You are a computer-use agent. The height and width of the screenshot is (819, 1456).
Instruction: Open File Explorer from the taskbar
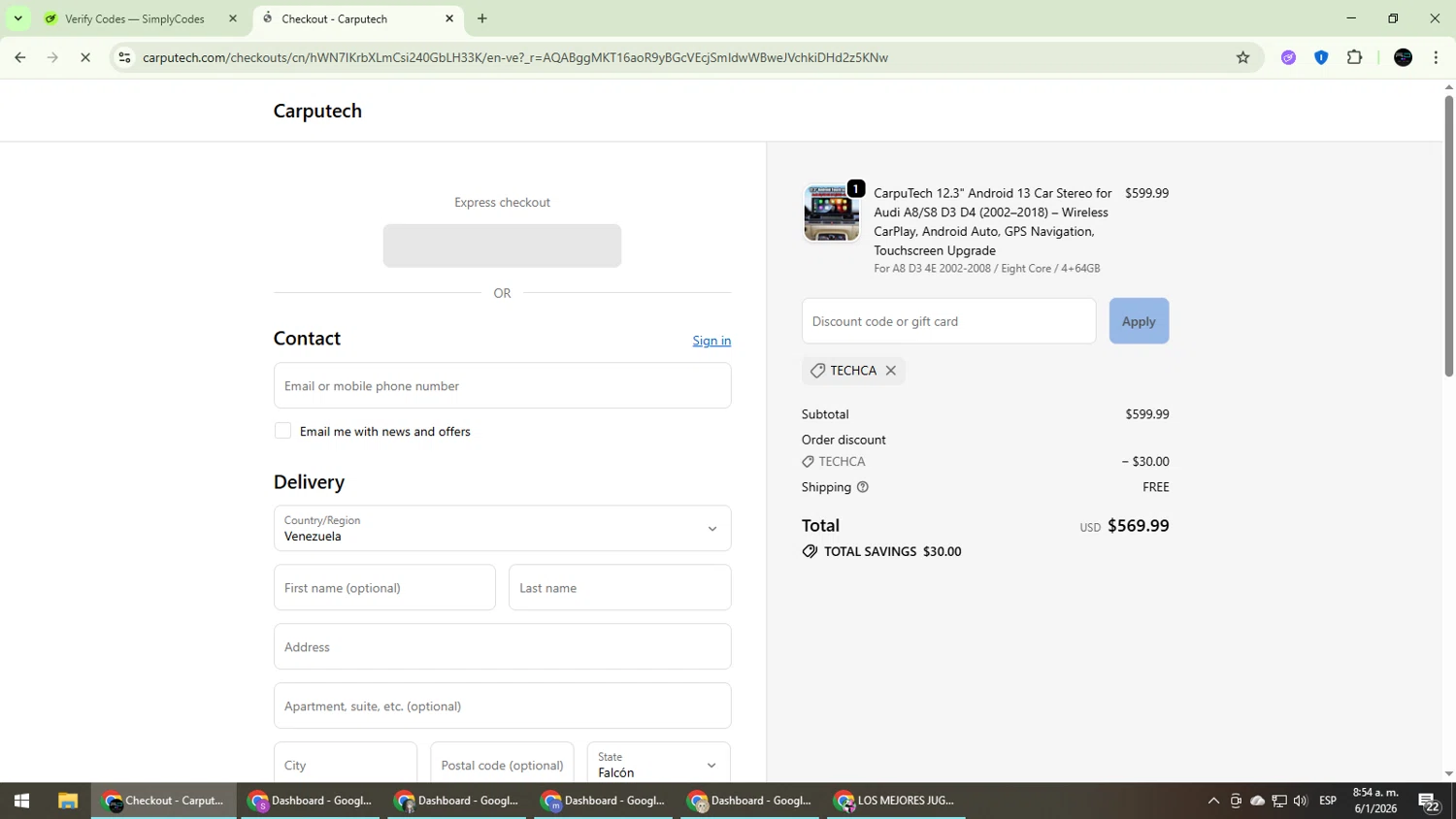[67, 801]
